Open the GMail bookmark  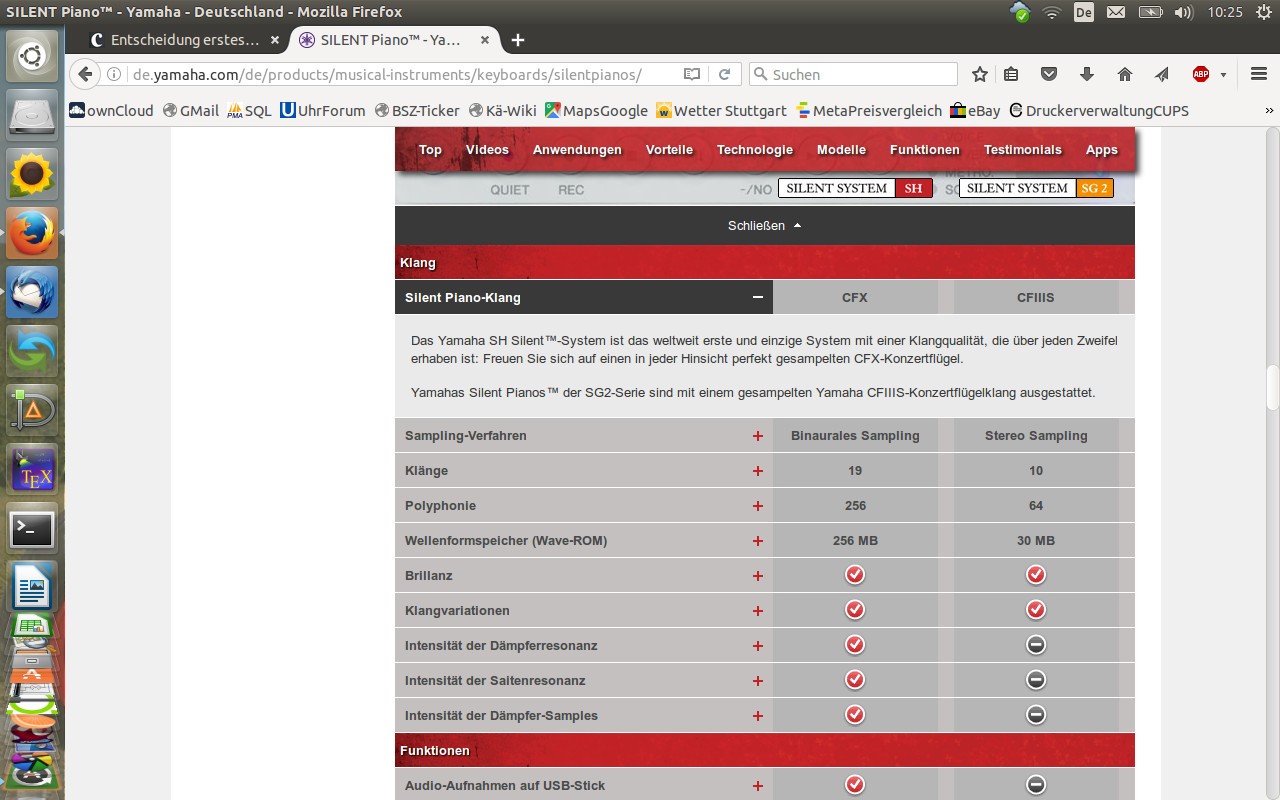pos(191,111)
